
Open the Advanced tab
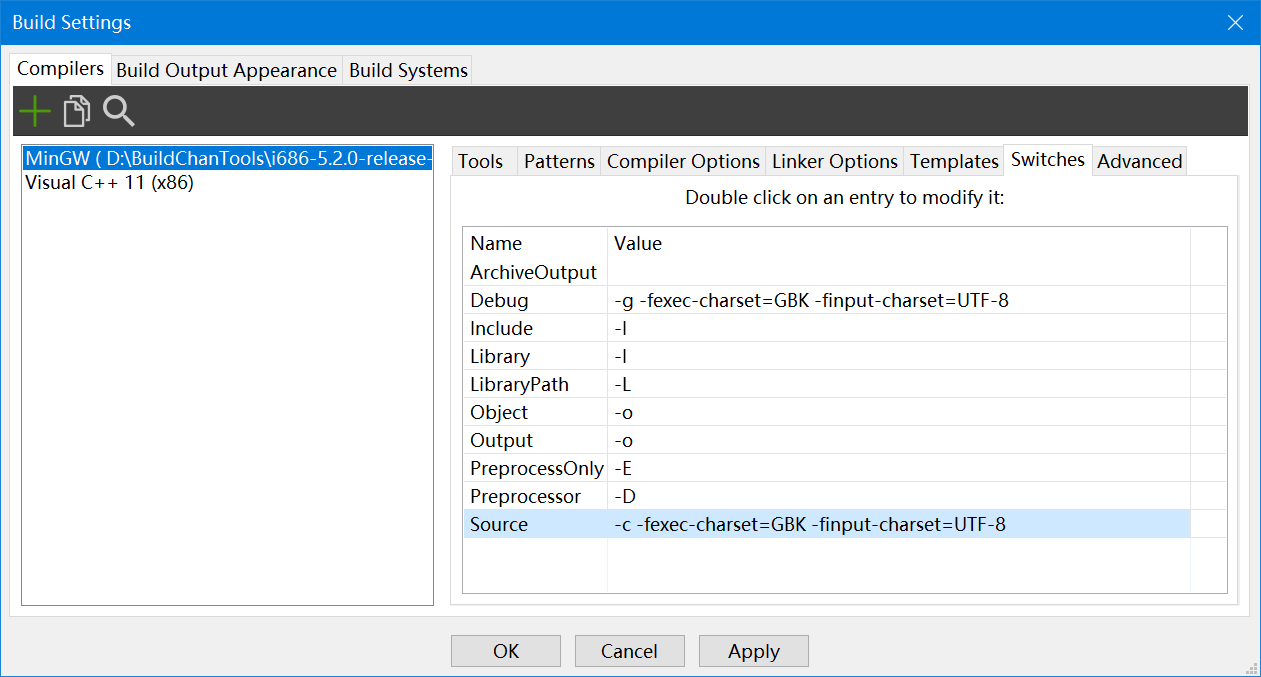click(1140, 161)
